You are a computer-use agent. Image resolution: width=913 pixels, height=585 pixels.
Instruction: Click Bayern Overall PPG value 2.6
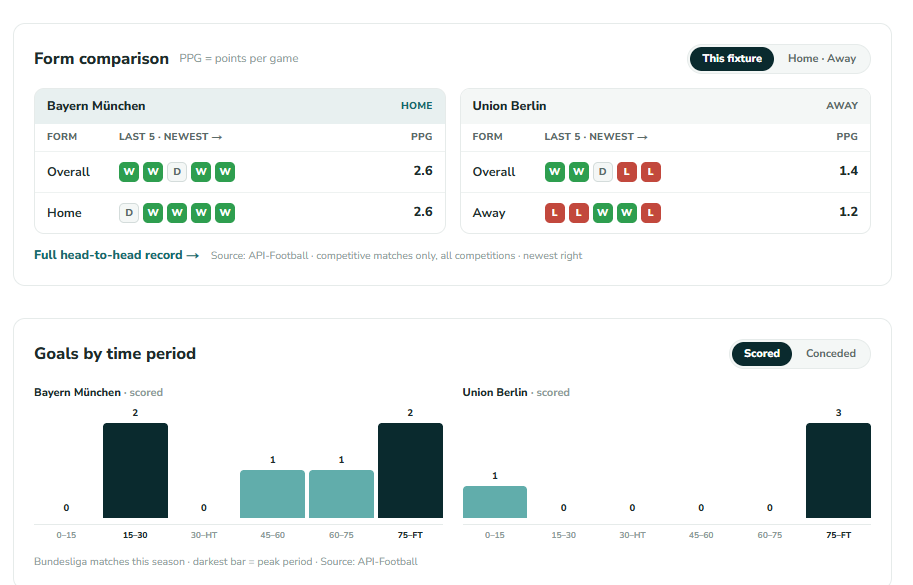click(x=423, y=171)
